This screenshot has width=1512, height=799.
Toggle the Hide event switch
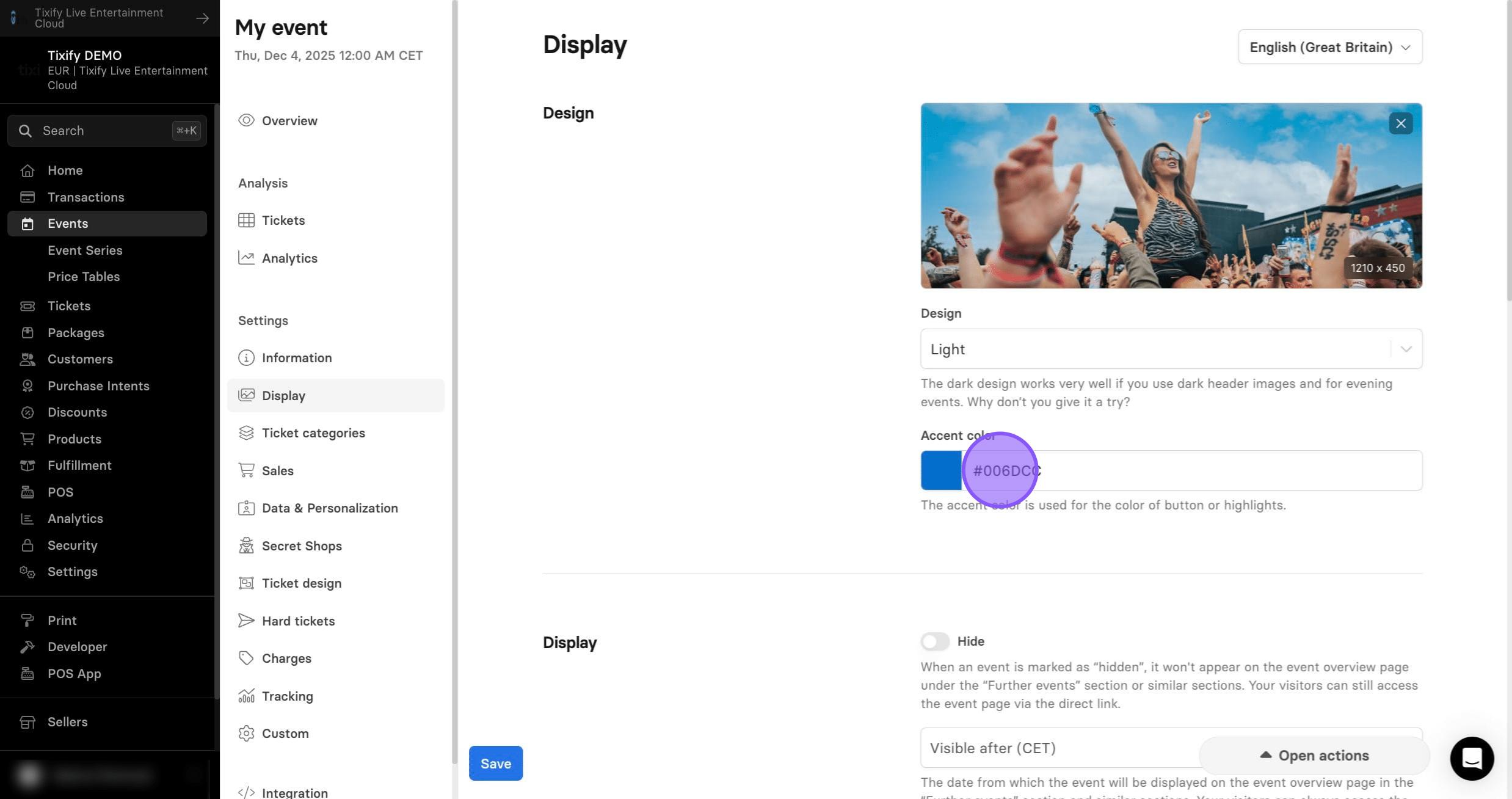click(x=935, y=641)
